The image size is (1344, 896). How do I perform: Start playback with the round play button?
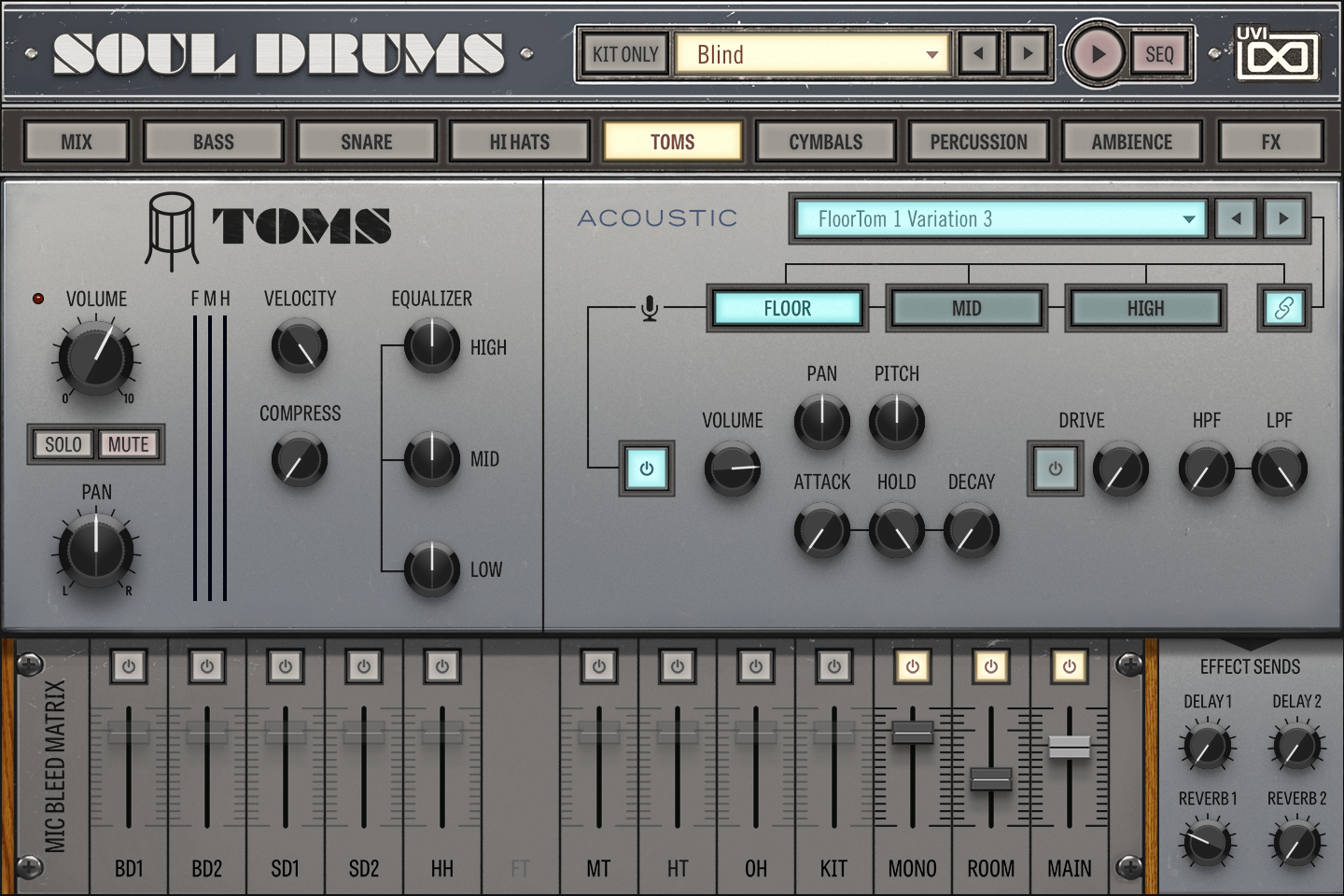pos(1097,54)
